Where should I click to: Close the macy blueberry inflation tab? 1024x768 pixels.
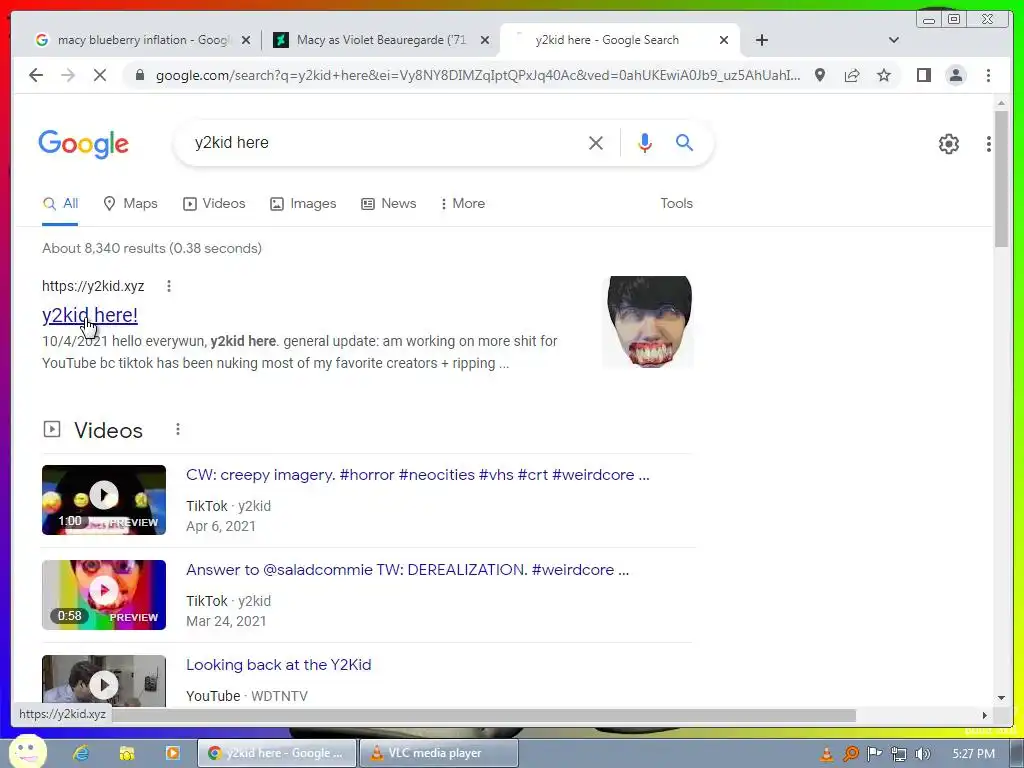246,40
